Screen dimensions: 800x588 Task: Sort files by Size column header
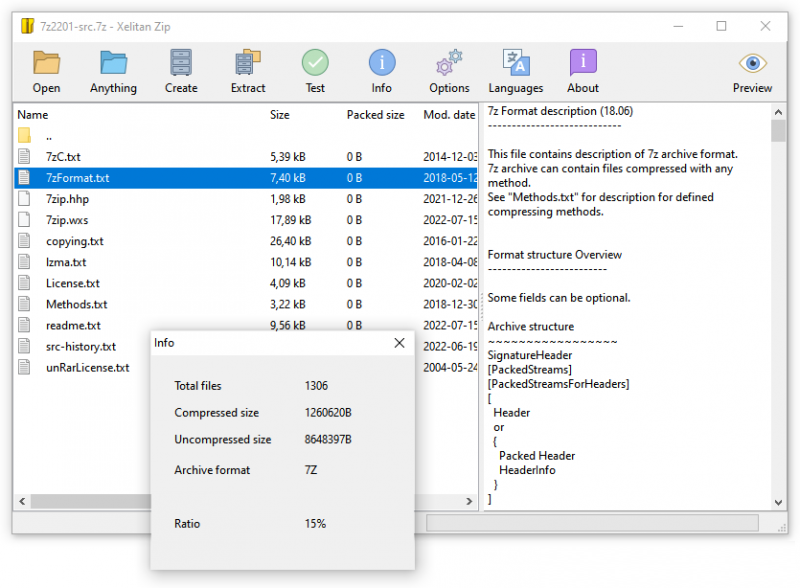(x=280, y=115)
